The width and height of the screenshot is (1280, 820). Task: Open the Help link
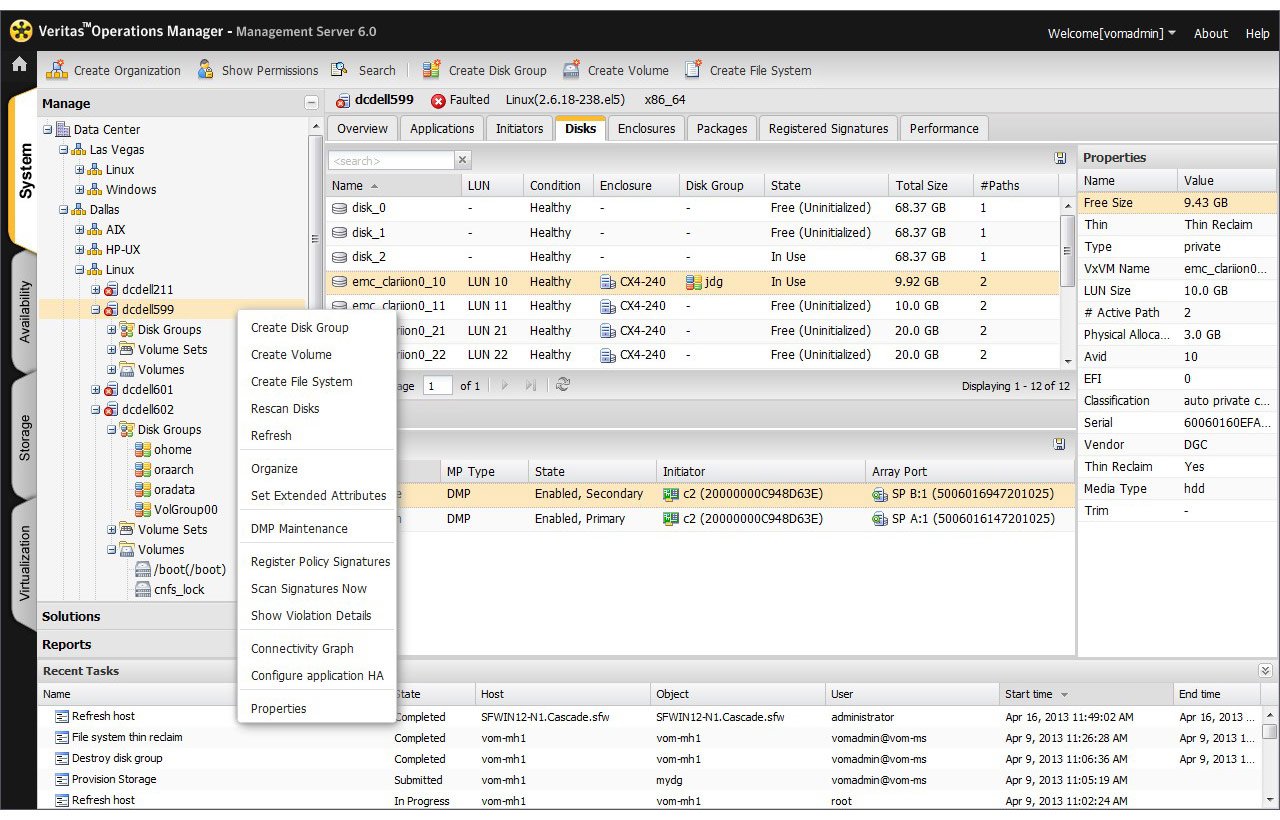click(x=1257, y=33)
